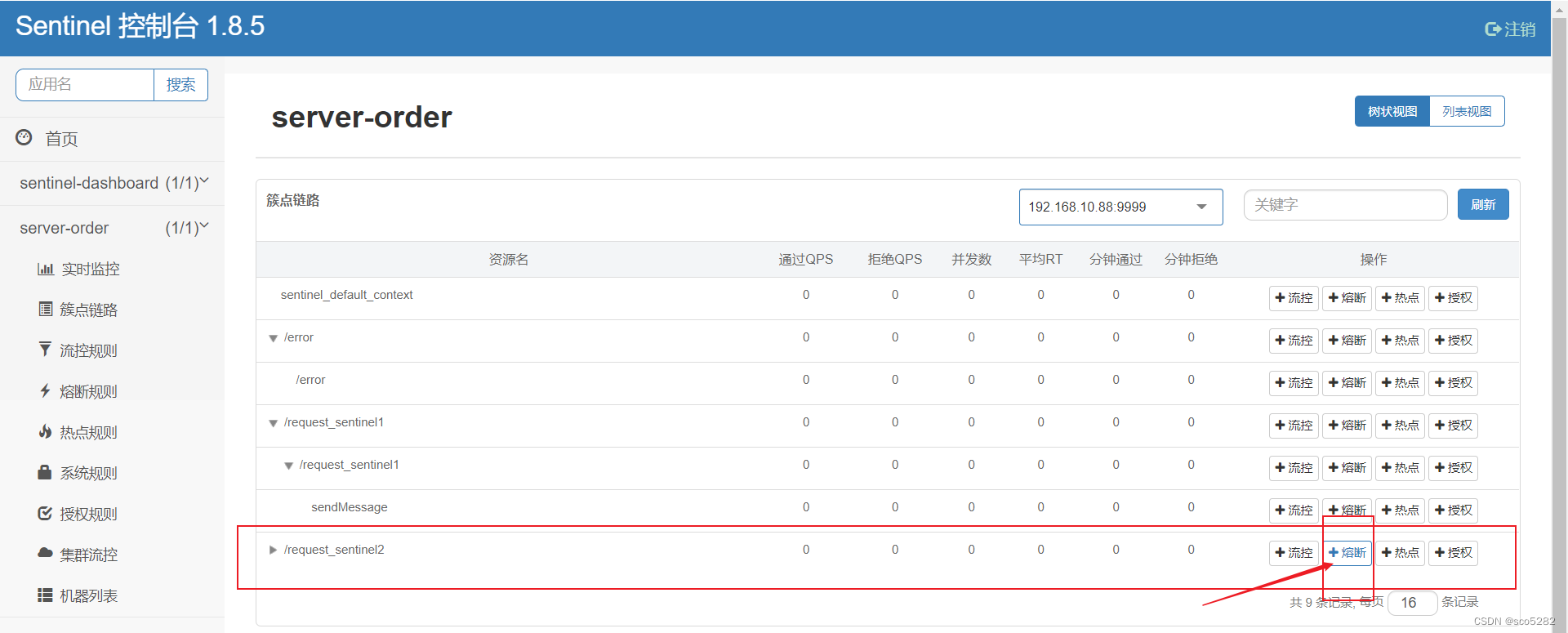Open the machine IP 192.168.10.88:9999 dropdown

click(1120, 207)
